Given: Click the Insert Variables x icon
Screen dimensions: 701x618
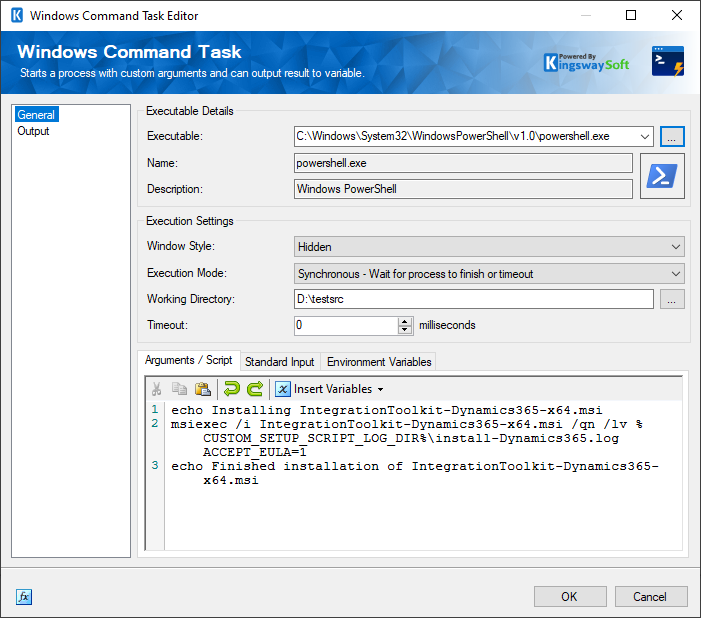Looking at the screenshot, I should coord(283,389).
